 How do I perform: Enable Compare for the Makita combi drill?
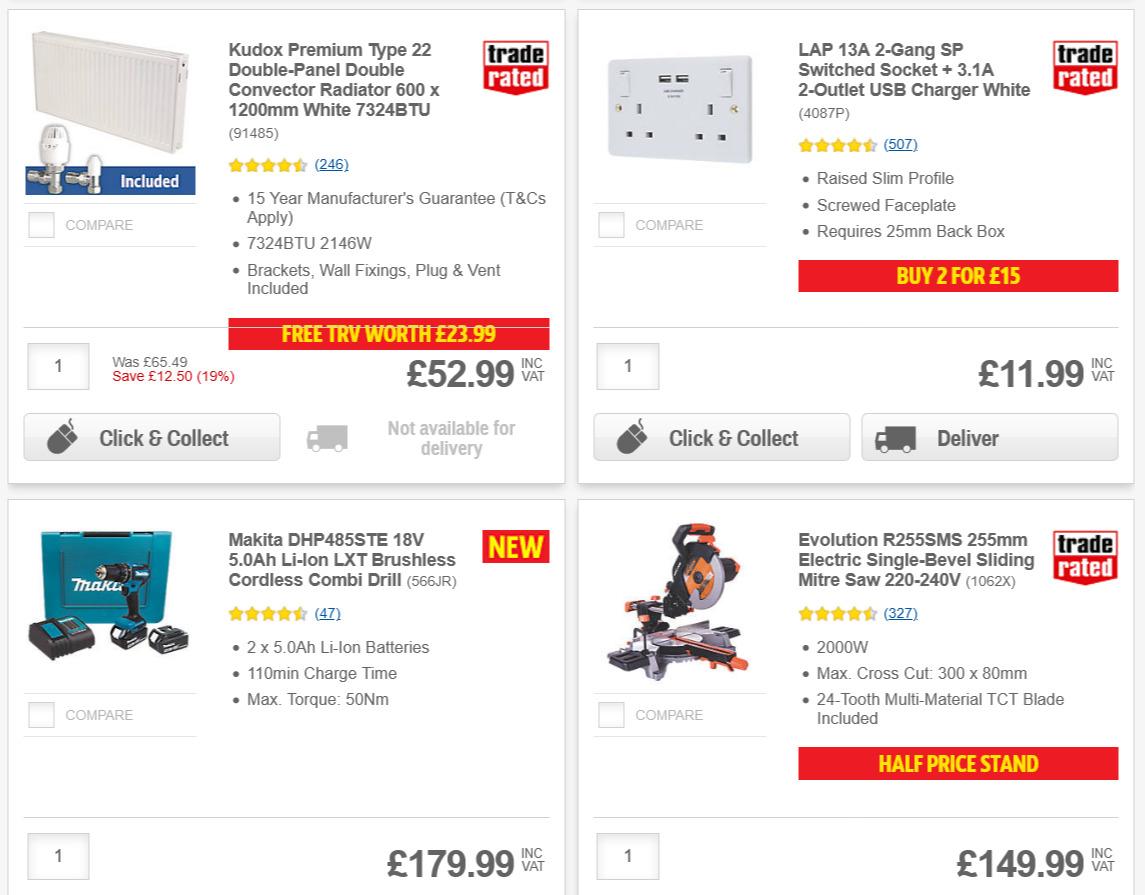pos(41,715)
